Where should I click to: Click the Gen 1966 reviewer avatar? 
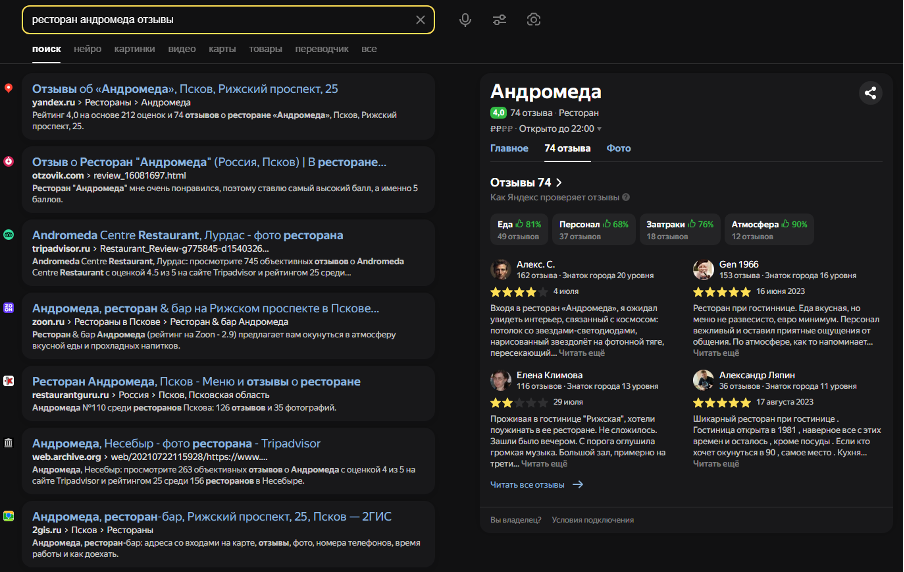coord(704,269)
